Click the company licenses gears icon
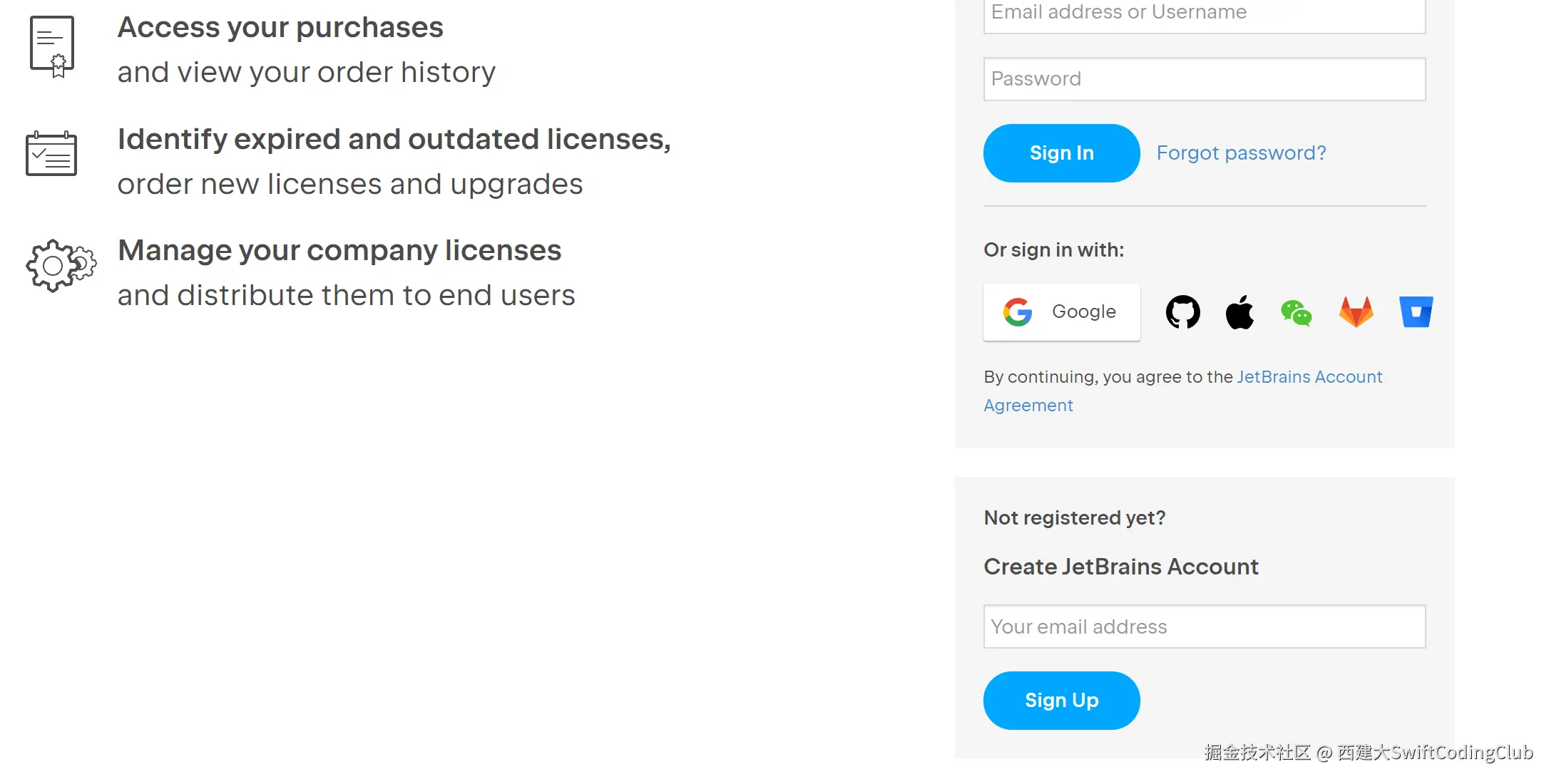 pos(61,265)
